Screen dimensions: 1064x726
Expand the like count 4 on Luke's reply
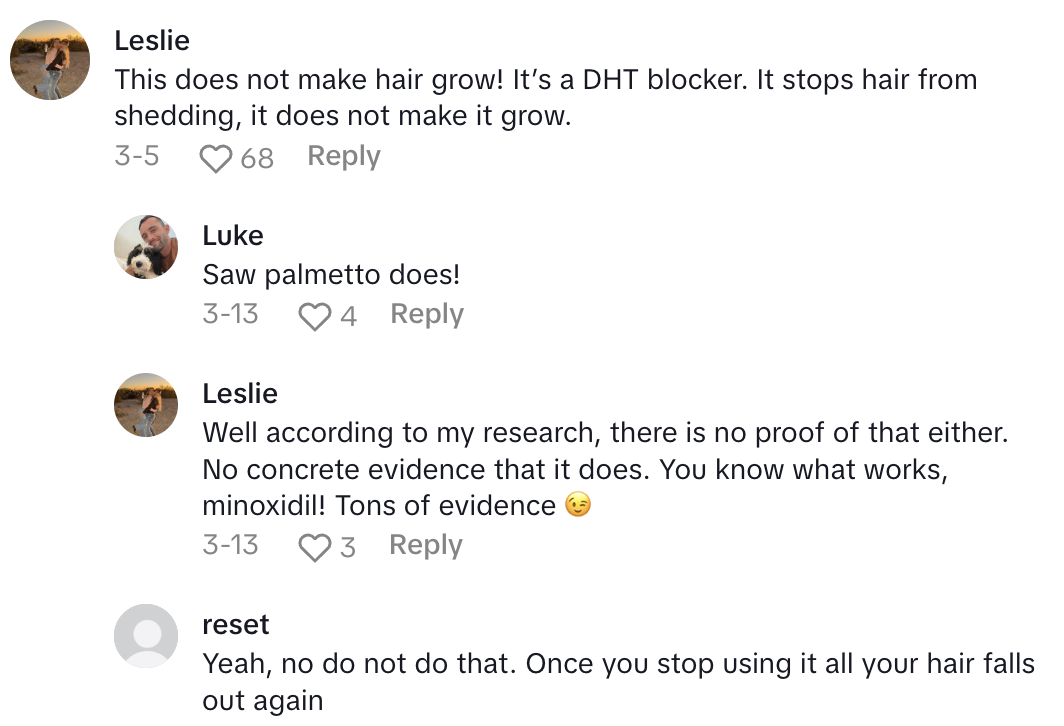point(349,315)
